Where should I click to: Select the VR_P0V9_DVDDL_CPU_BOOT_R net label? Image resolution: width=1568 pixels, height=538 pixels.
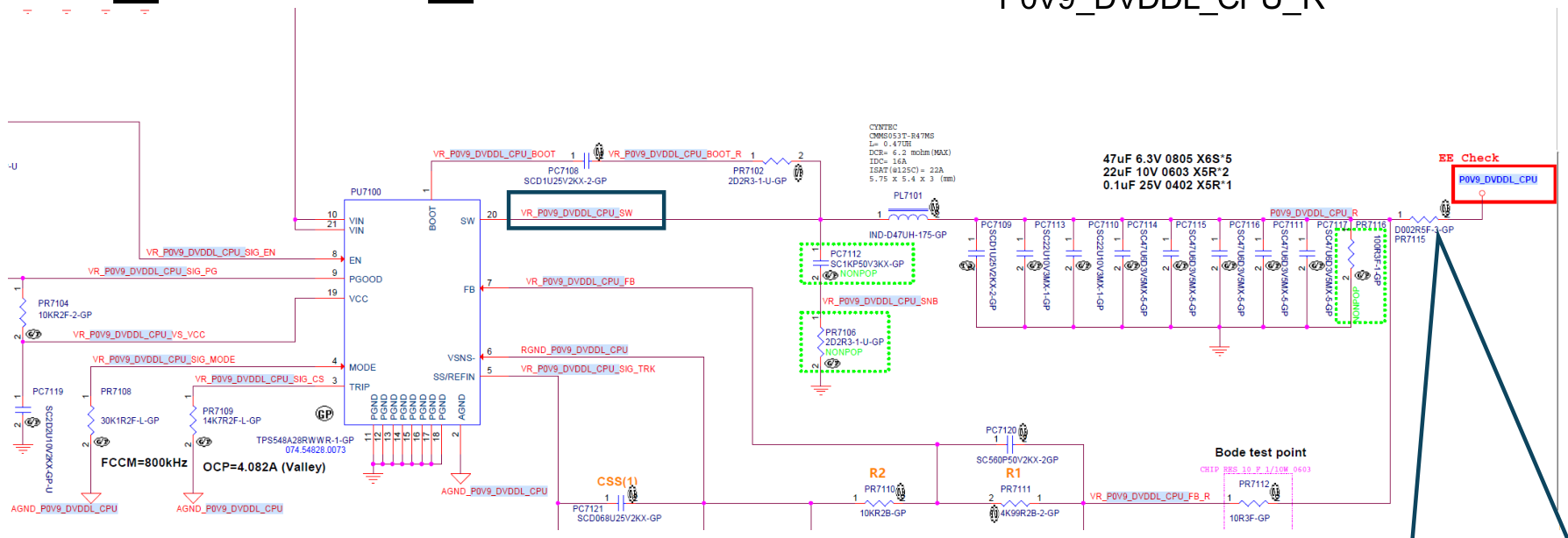tap(674, 154)
